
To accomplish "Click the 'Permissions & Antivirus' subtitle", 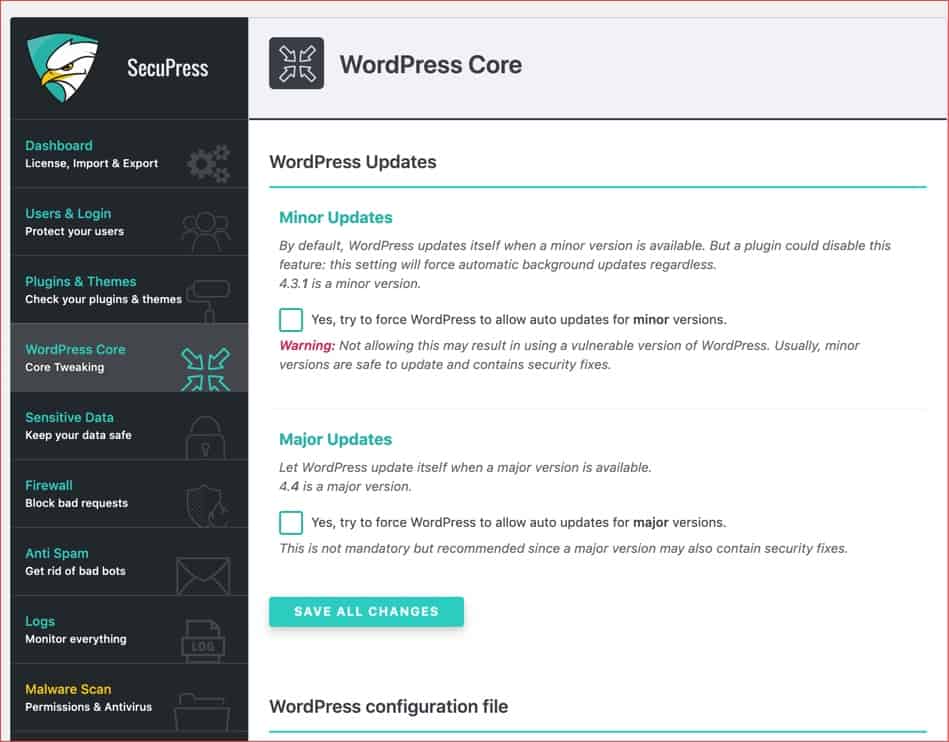I will [x=88, y=707].
